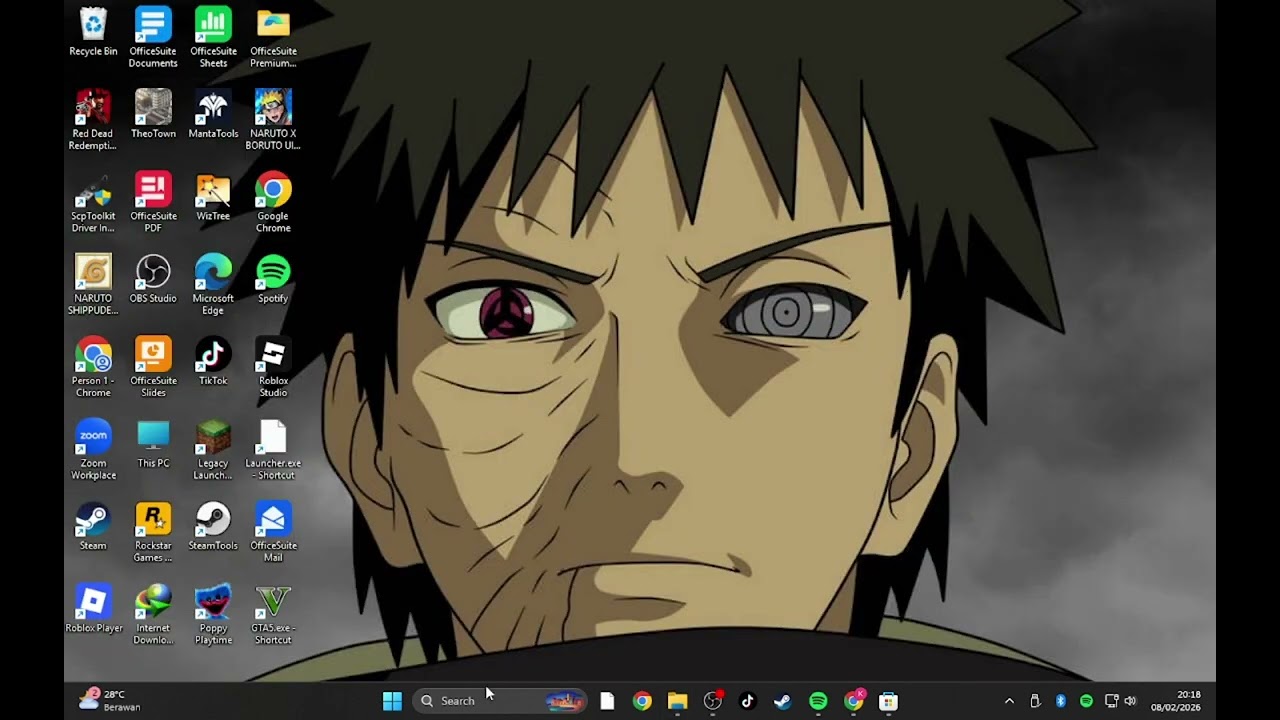
Task: Select the Google Chrome desktop shortcut
Action: [x=273, y=203]
